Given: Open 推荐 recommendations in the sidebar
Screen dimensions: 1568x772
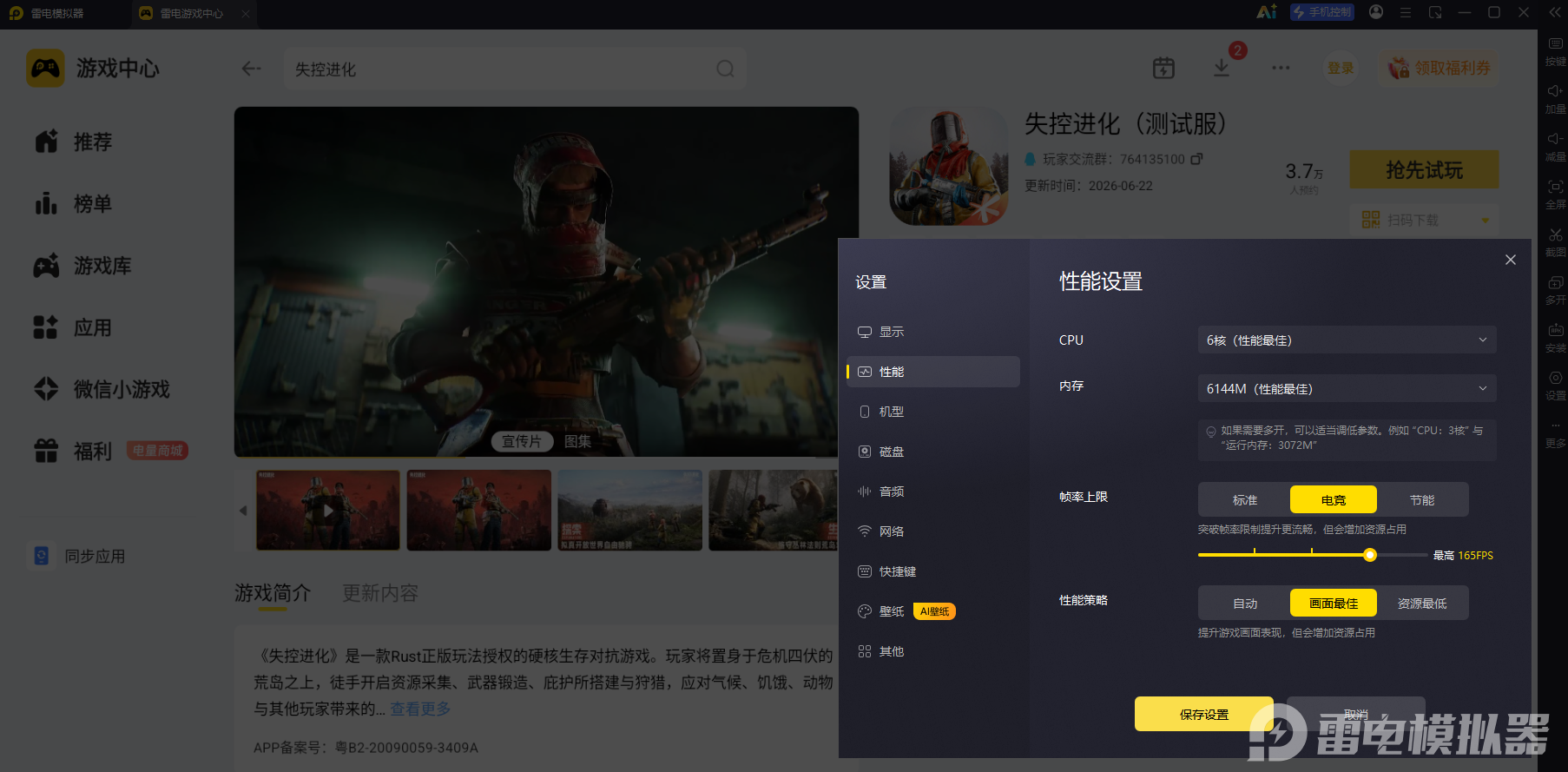Looking at the screenshot, I should tap(74, 142).
